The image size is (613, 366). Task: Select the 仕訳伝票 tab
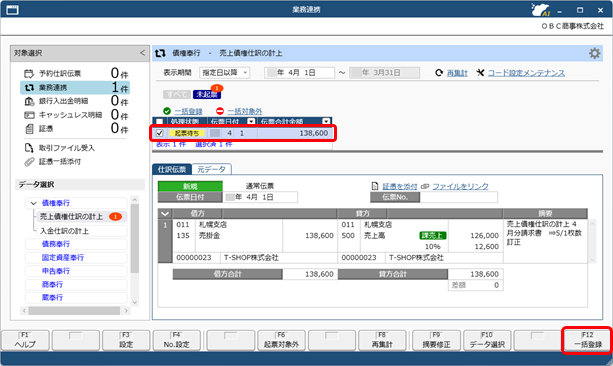pos(172,169)
